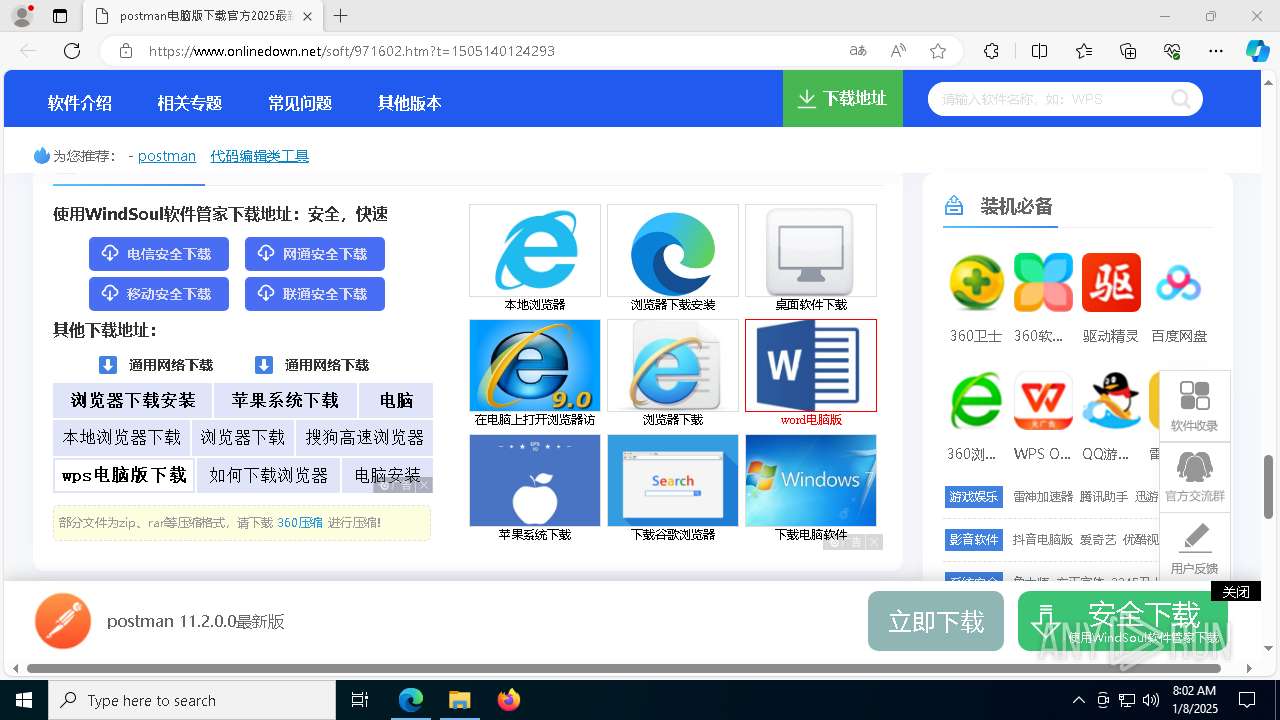
Task: Open Firefox from the taskbar
Action: (509, 700)
